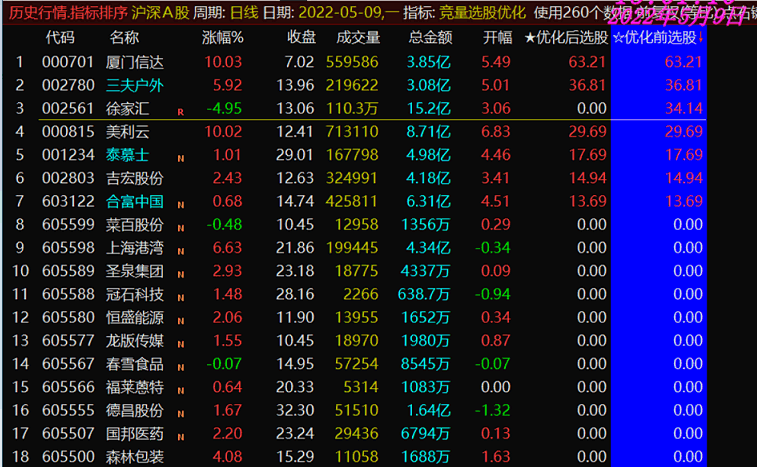Sort by ★优化后选股 column header
757x467 pixels.
(x=566, y=38)
